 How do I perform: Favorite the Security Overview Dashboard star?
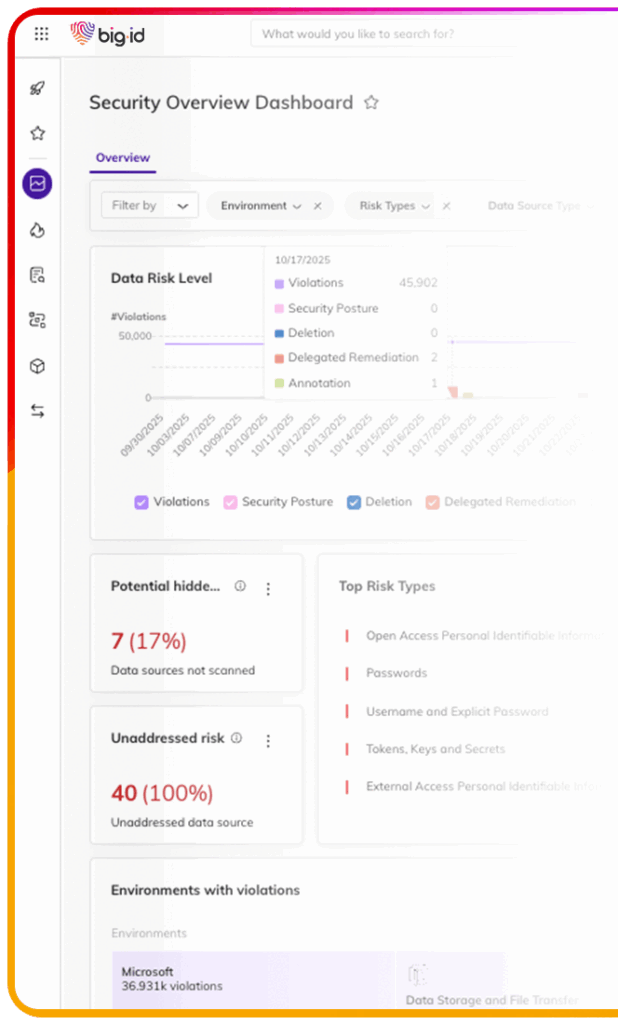coord(371,102)
